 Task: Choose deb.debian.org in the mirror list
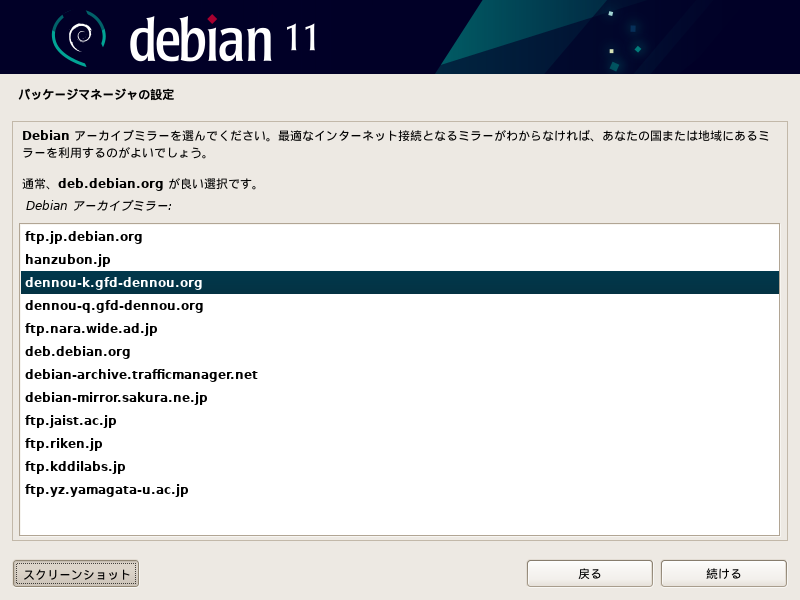click(399, 352)
